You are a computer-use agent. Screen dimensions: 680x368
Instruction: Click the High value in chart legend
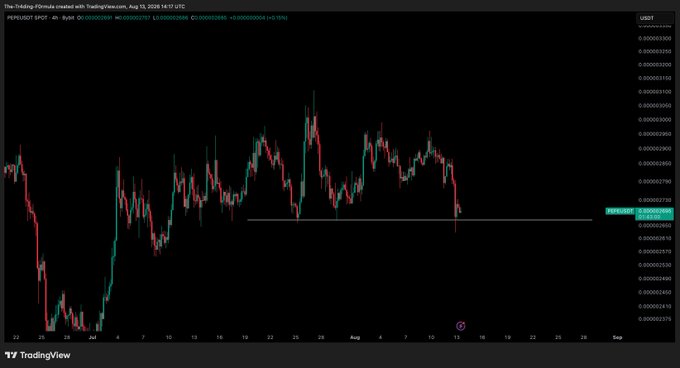click(x=133, y=18)
